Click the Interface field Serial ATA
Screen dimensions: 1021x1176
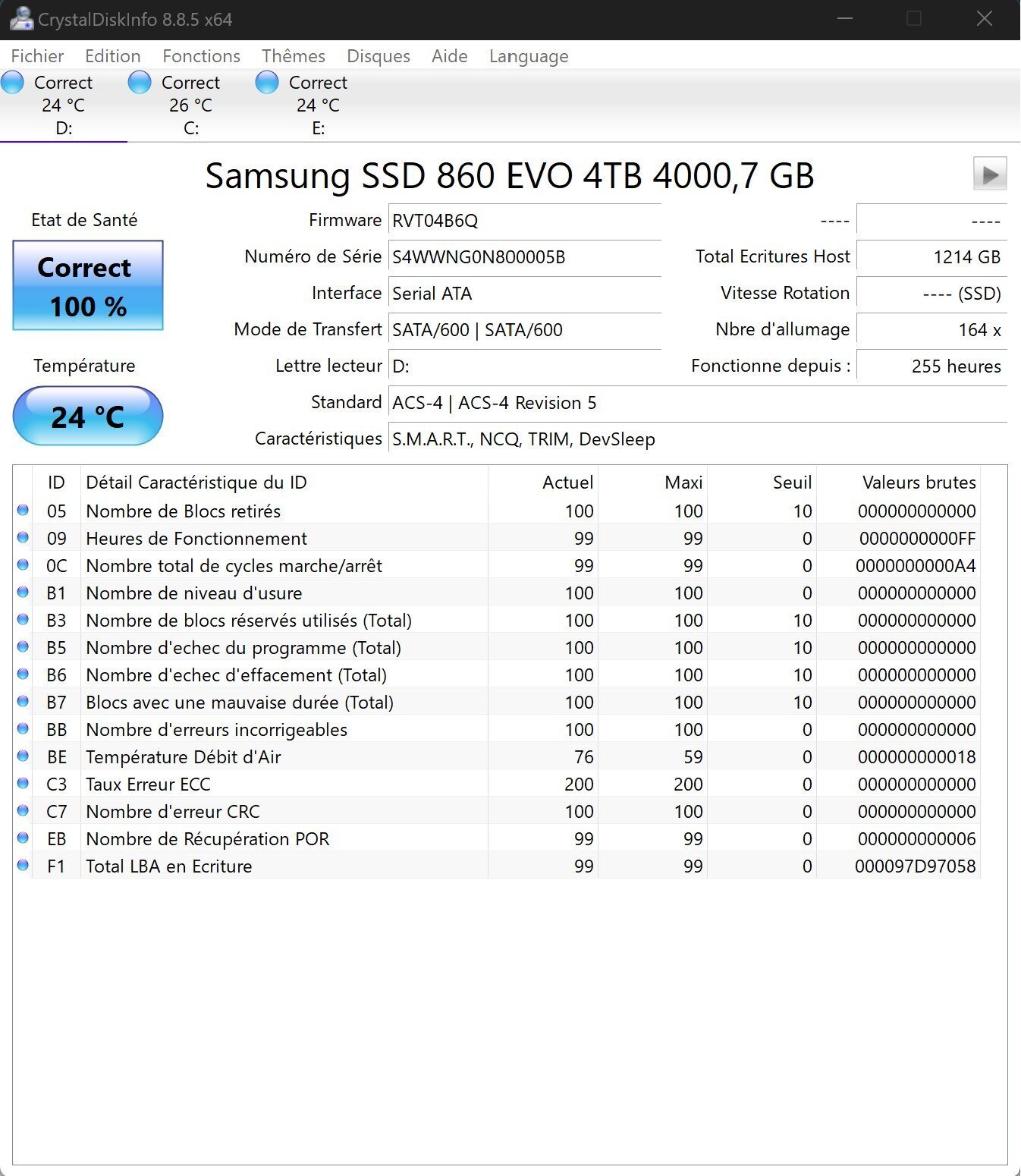524,293
